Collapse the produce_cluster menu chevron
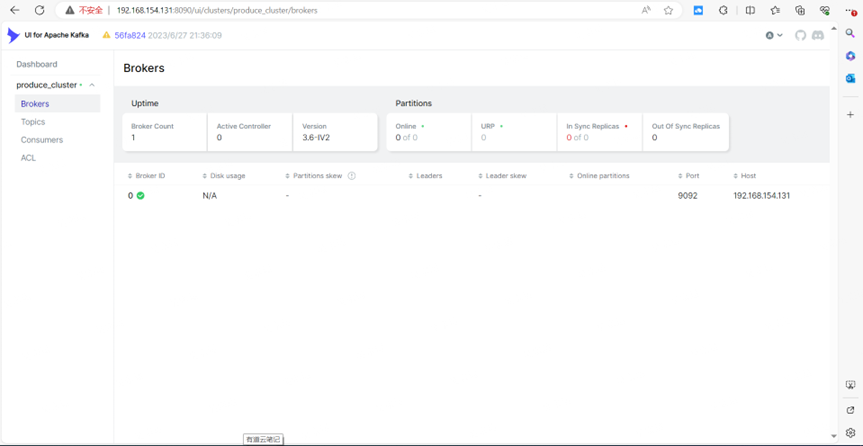This screenshot has height=446, width=863. (92, 85)
